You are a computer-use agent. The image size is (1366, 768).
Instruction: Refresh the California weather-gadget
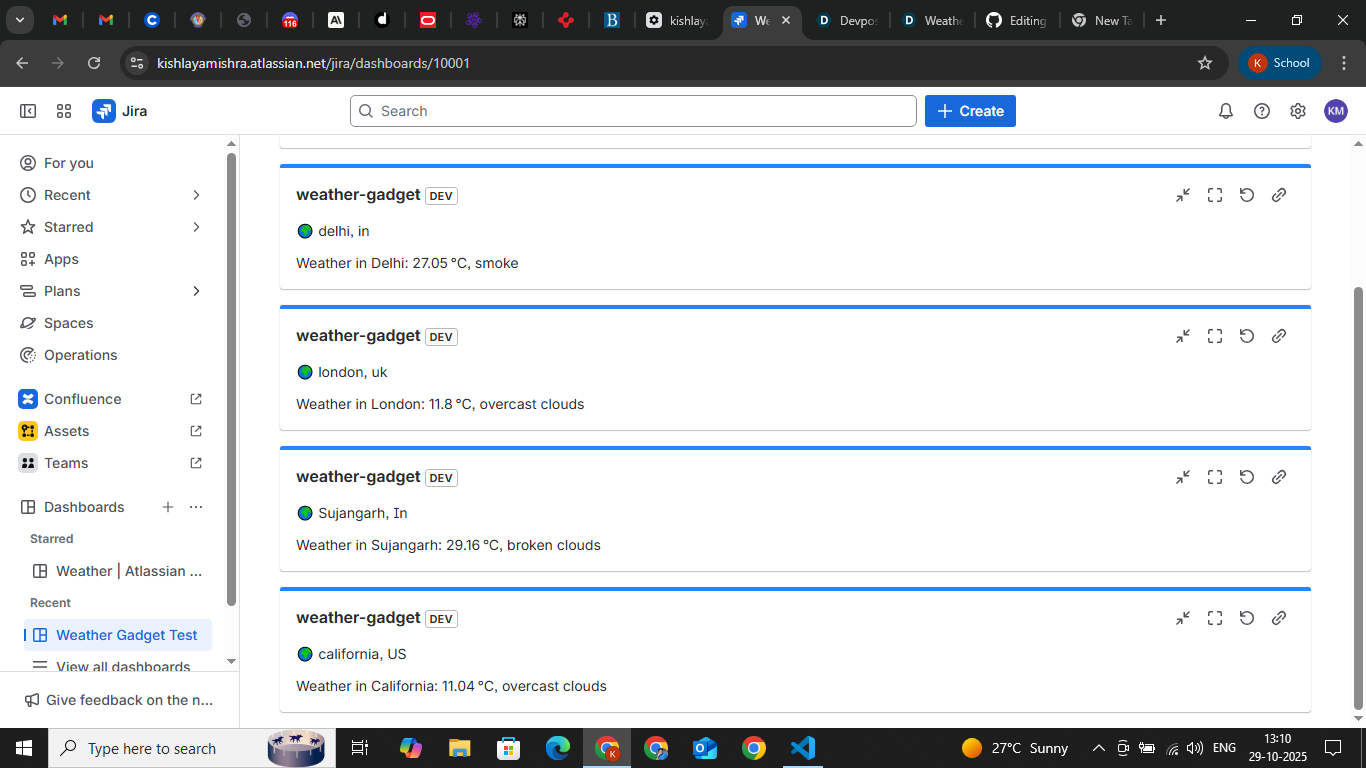(1247, 618)
